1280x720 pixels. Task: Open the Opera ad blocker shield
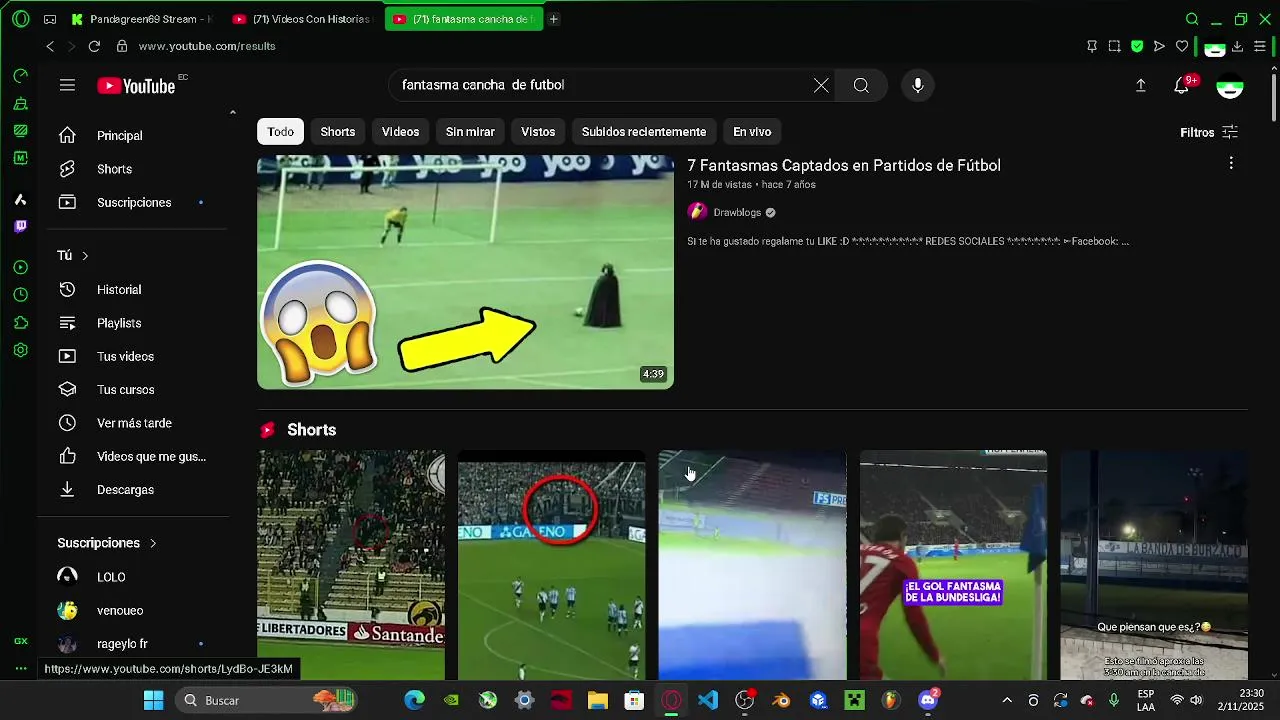1137,46
